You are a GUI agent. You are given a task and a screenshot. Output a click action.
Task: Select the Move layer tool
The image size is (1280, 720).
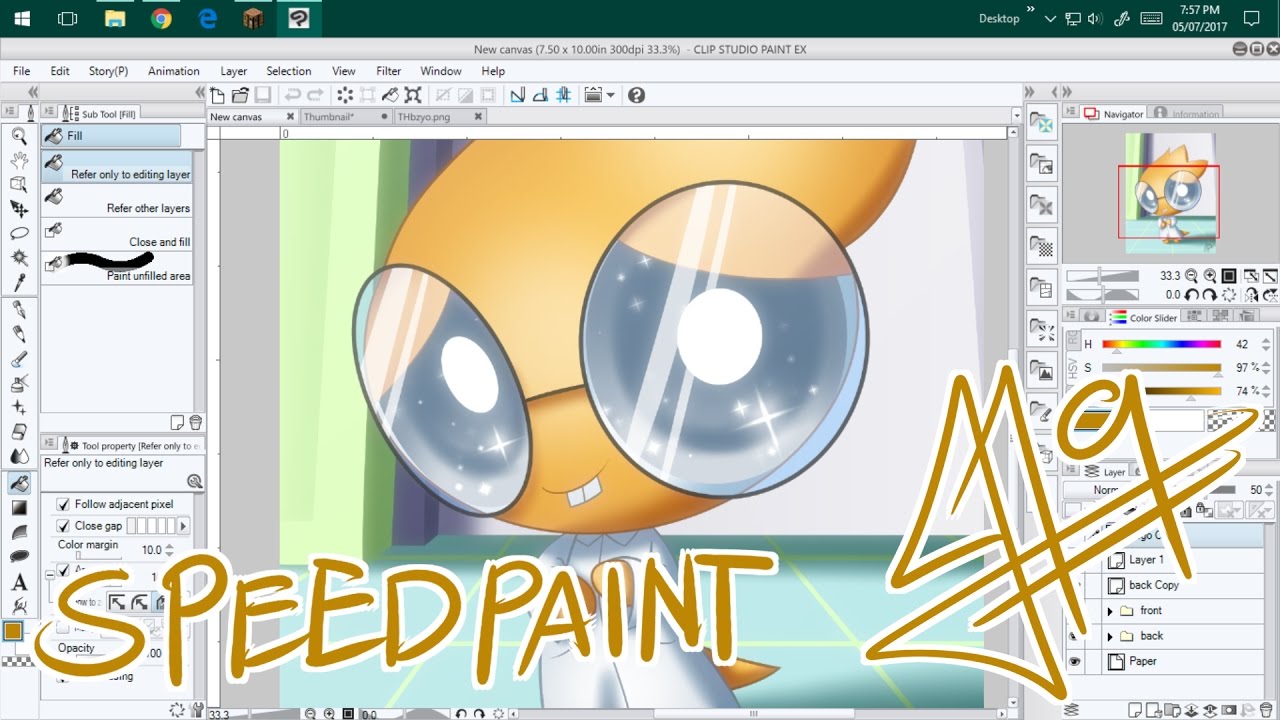point(19,209)
